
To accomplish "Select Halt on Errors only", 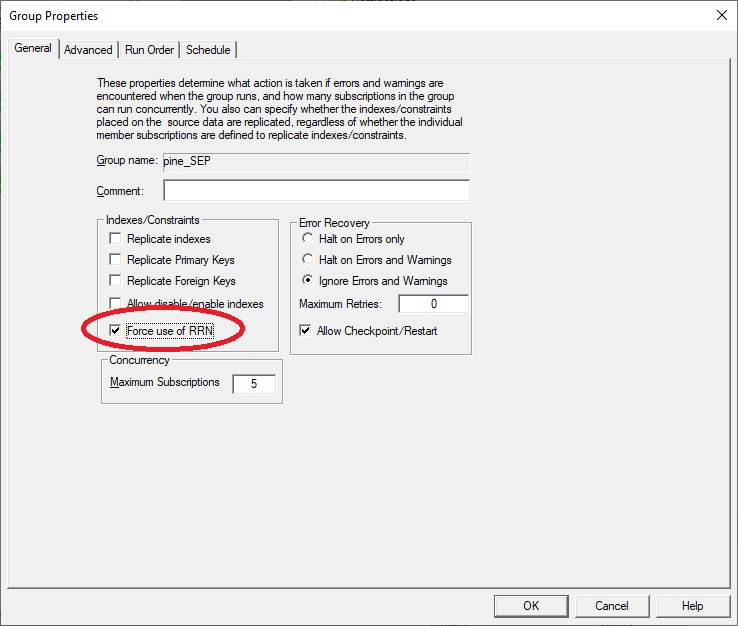I will (306, 239).
